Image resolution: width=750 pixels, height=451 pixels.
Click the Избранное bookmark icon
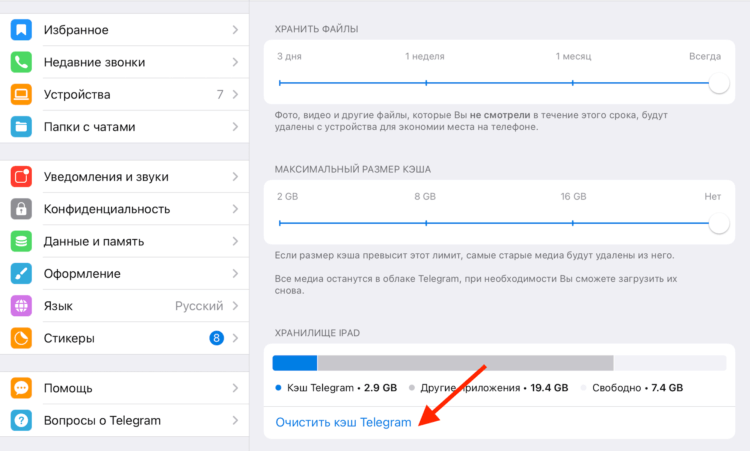coord(21,30)
